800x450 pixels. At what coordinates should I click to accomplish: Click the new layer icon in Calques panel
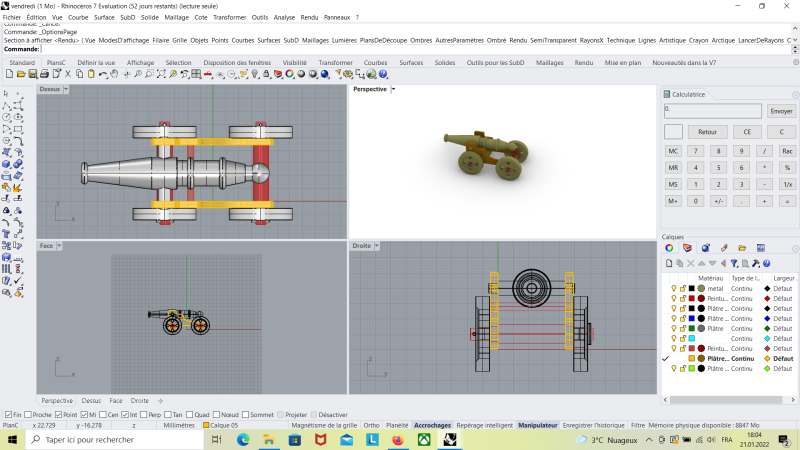click(669, 263)
